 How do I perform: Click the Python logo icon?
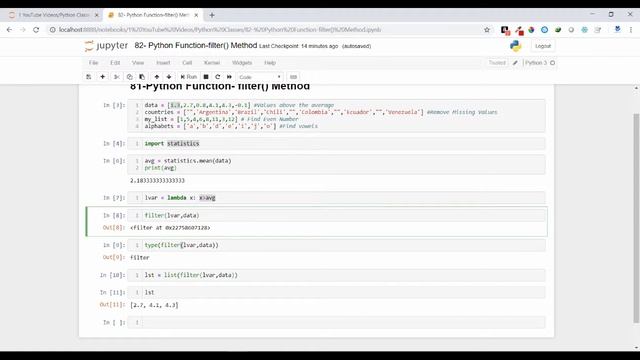point(516,46)
